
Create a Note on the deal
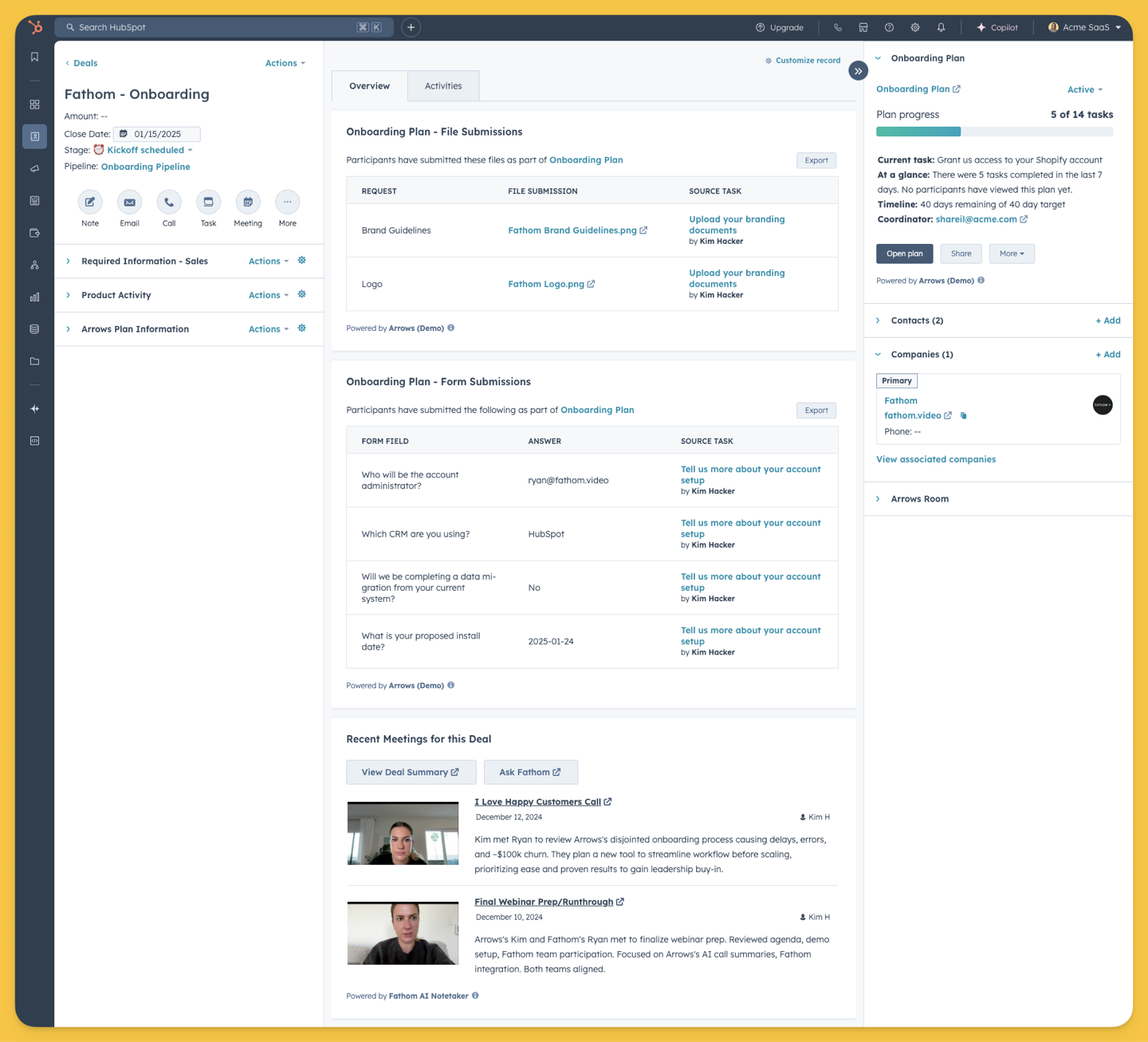[x=90, y=203]
